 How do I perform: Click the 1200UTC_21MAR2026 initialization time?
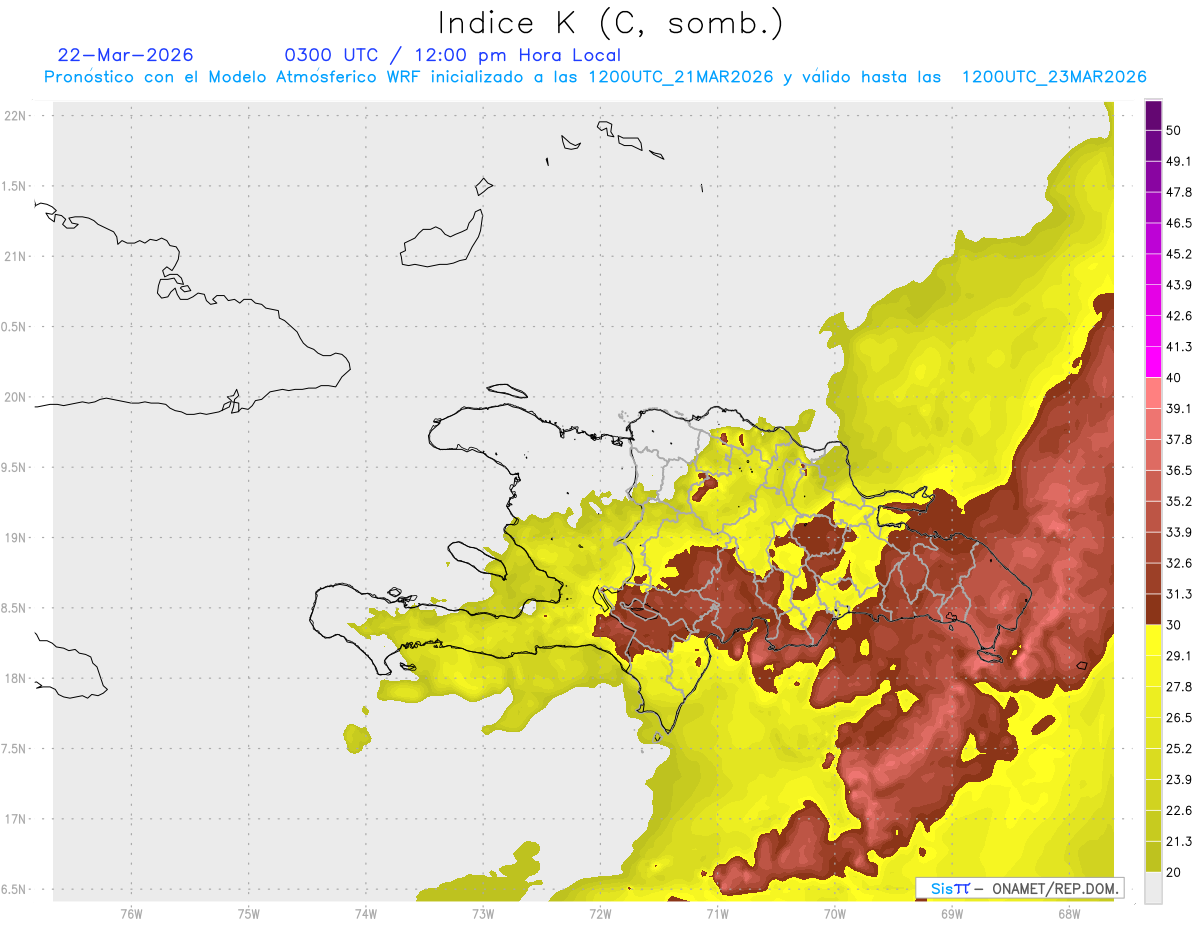tap(681, 77)
